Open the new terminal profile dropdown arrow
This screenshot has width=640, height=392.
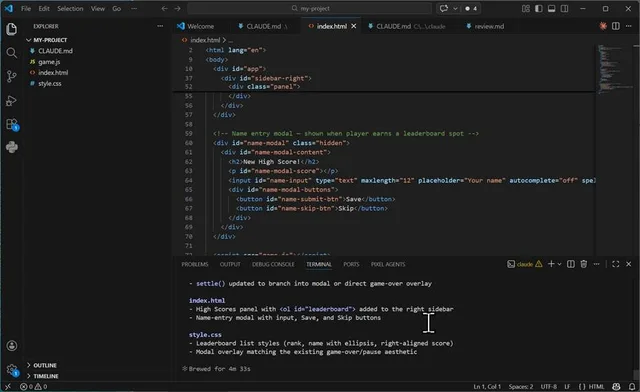(559, 264)
